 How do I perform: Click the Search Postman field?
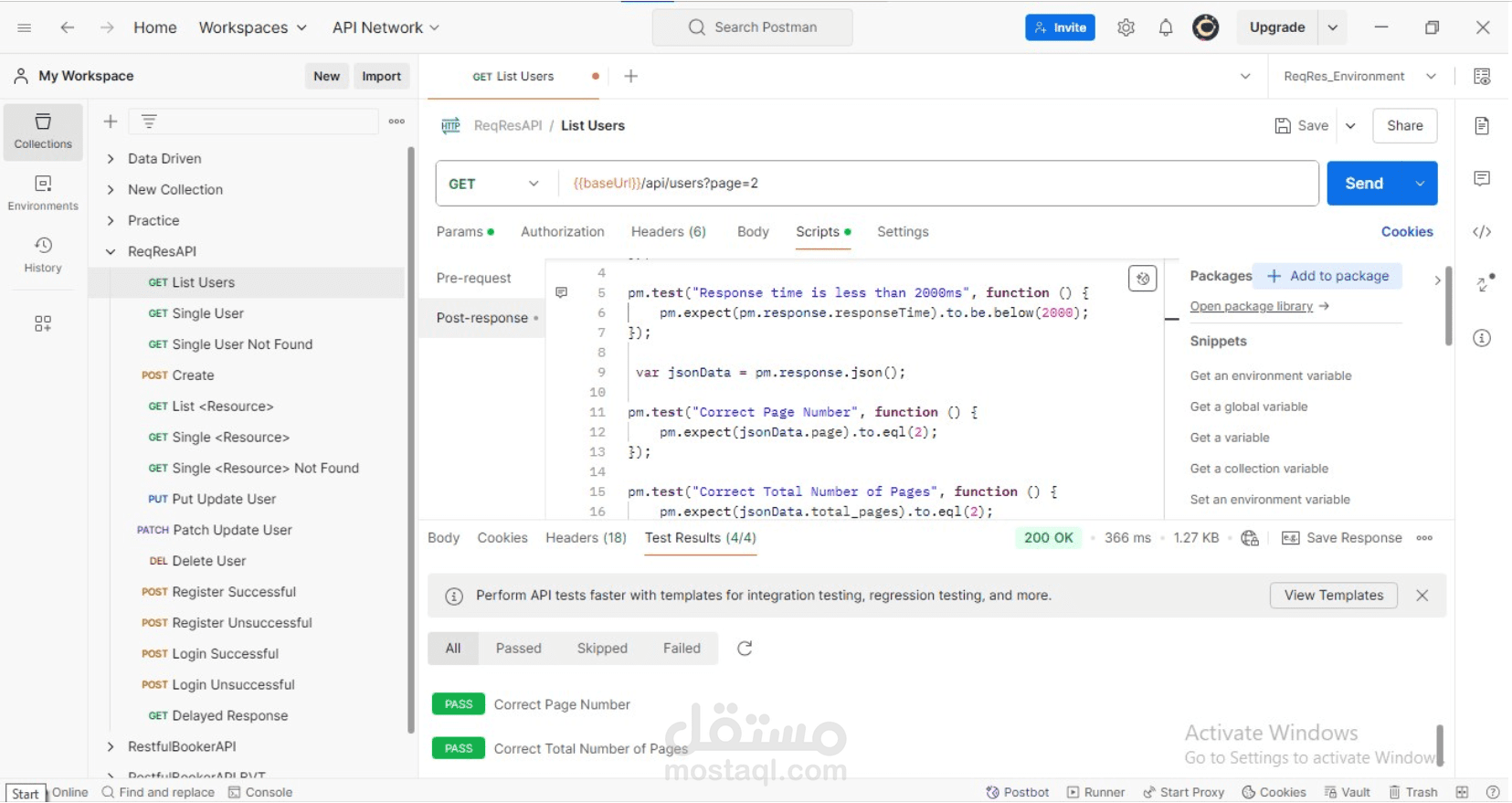(x=752, y=27)
